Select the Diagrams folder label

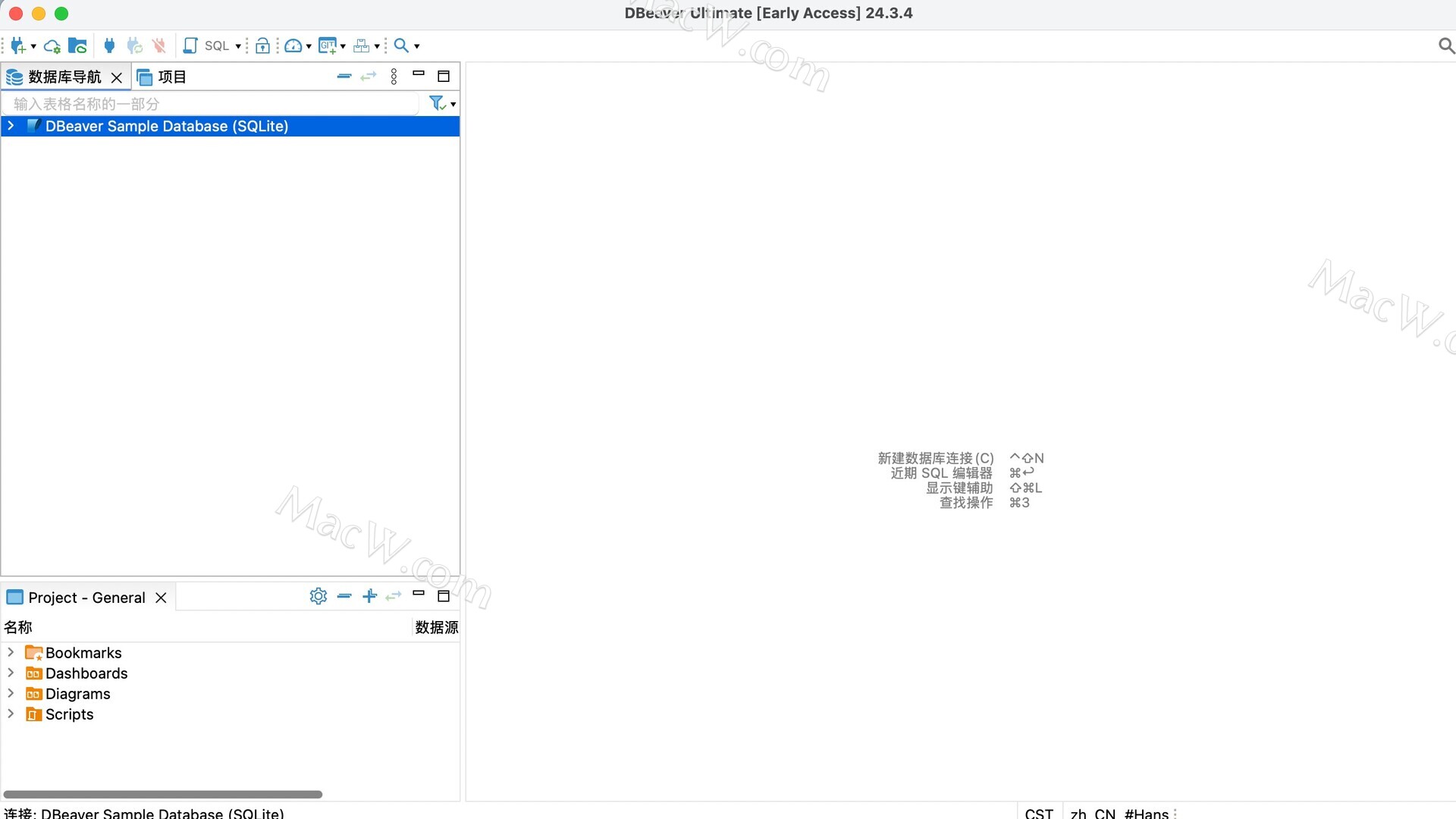click(78, 694)
